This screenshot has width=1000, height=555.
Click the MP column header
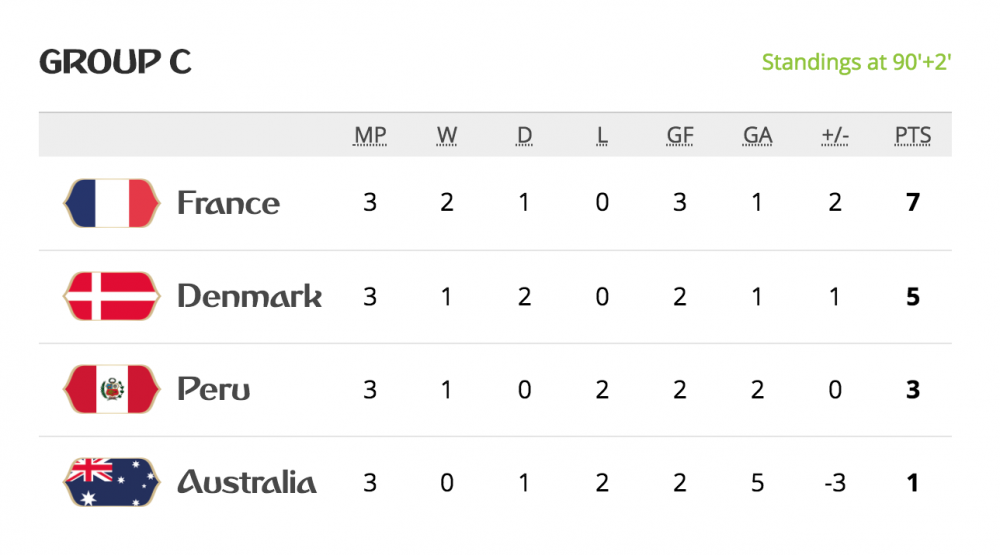point(370,136)
